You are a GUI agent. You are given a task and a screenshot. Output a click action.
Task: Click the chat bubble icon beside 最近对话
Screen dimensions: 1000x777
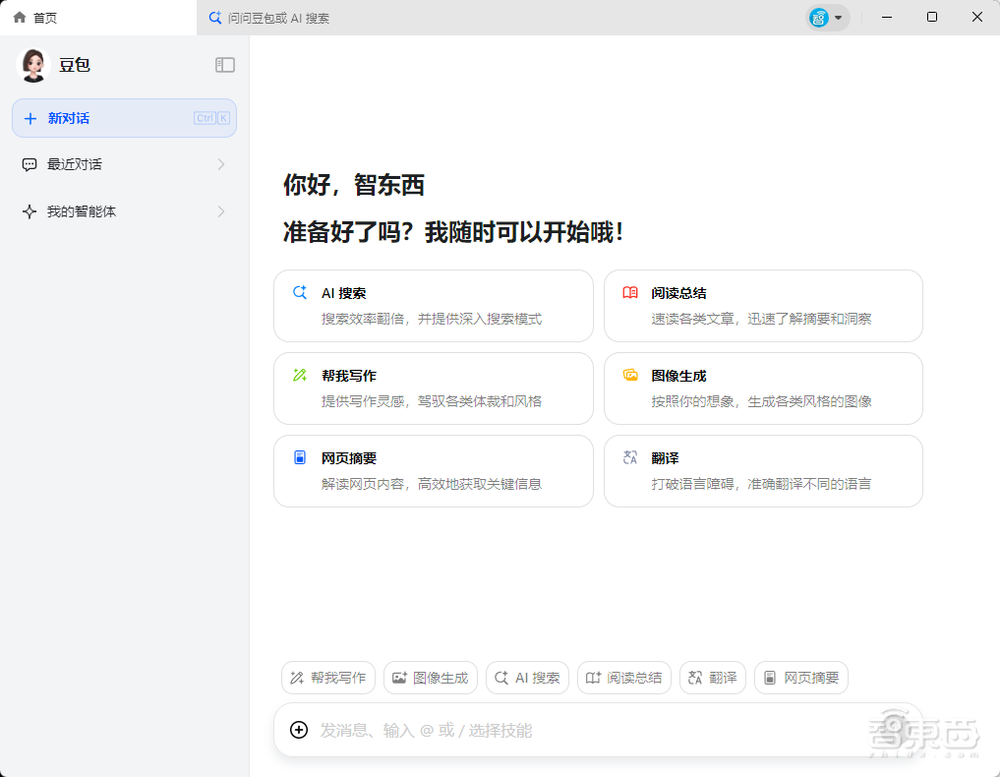coord(29,164)
